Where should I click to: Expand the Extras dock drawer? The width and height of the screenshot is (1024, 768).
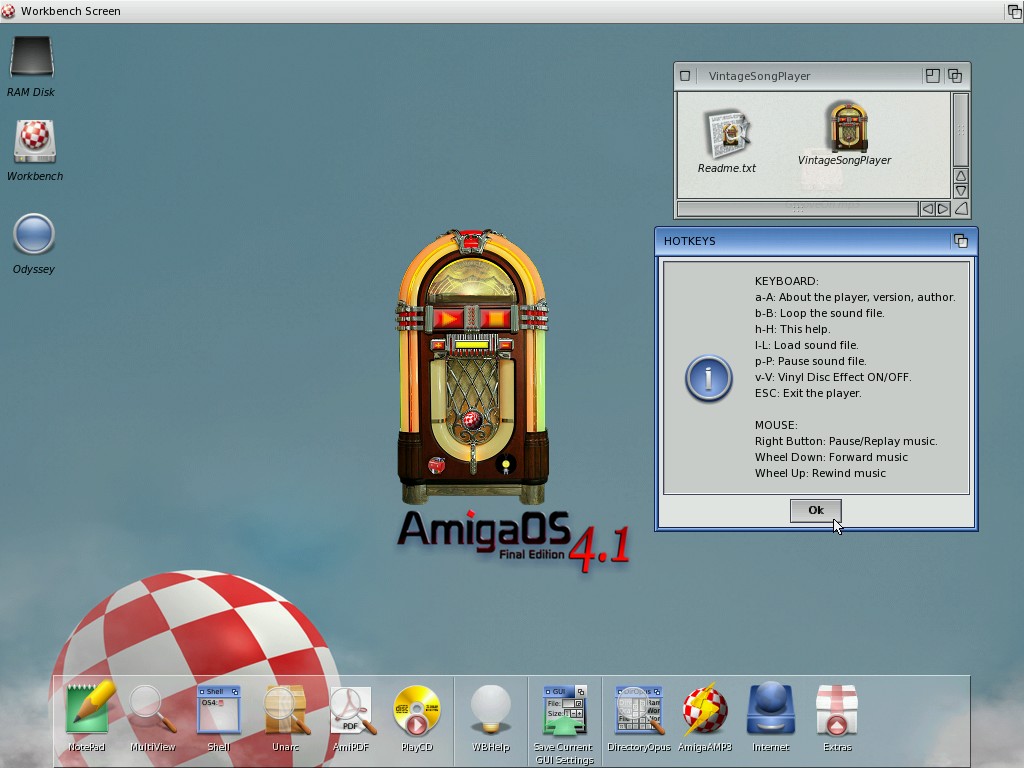837,710
